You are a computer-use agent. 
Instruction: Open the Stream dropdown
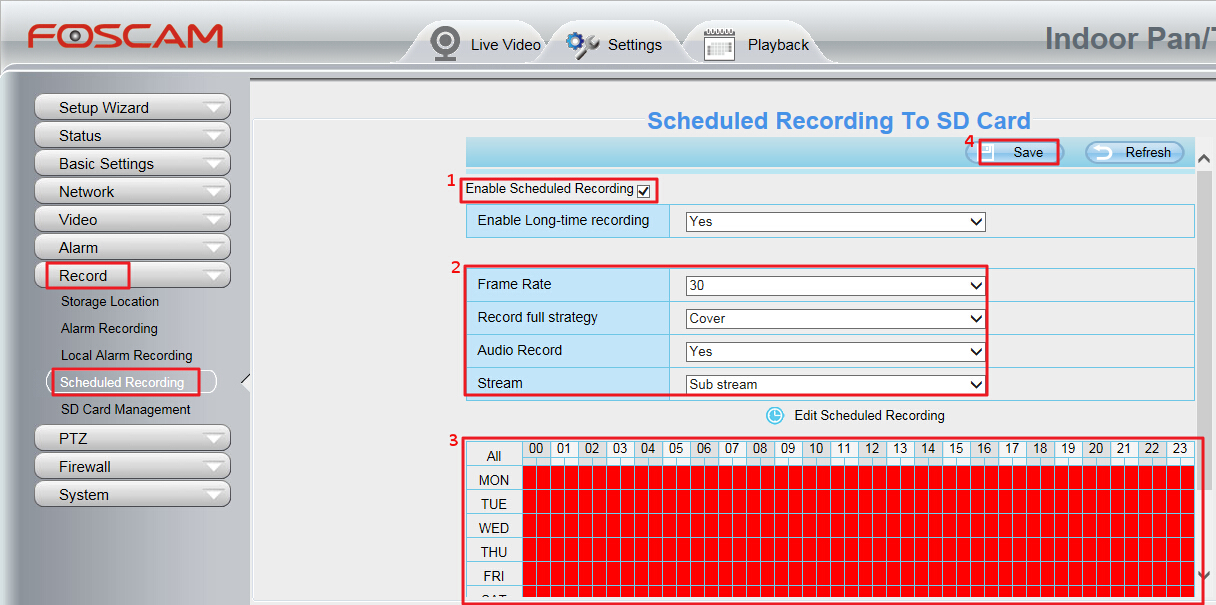pyautogui.click(x=835, y=385)
